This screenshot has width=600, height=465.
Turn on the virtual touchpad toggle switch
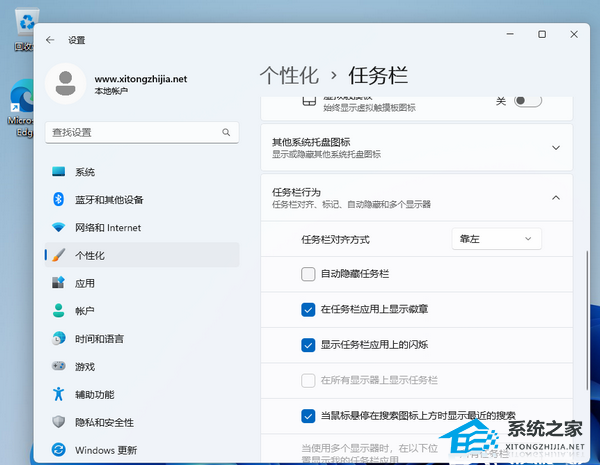tap(527, 101)
